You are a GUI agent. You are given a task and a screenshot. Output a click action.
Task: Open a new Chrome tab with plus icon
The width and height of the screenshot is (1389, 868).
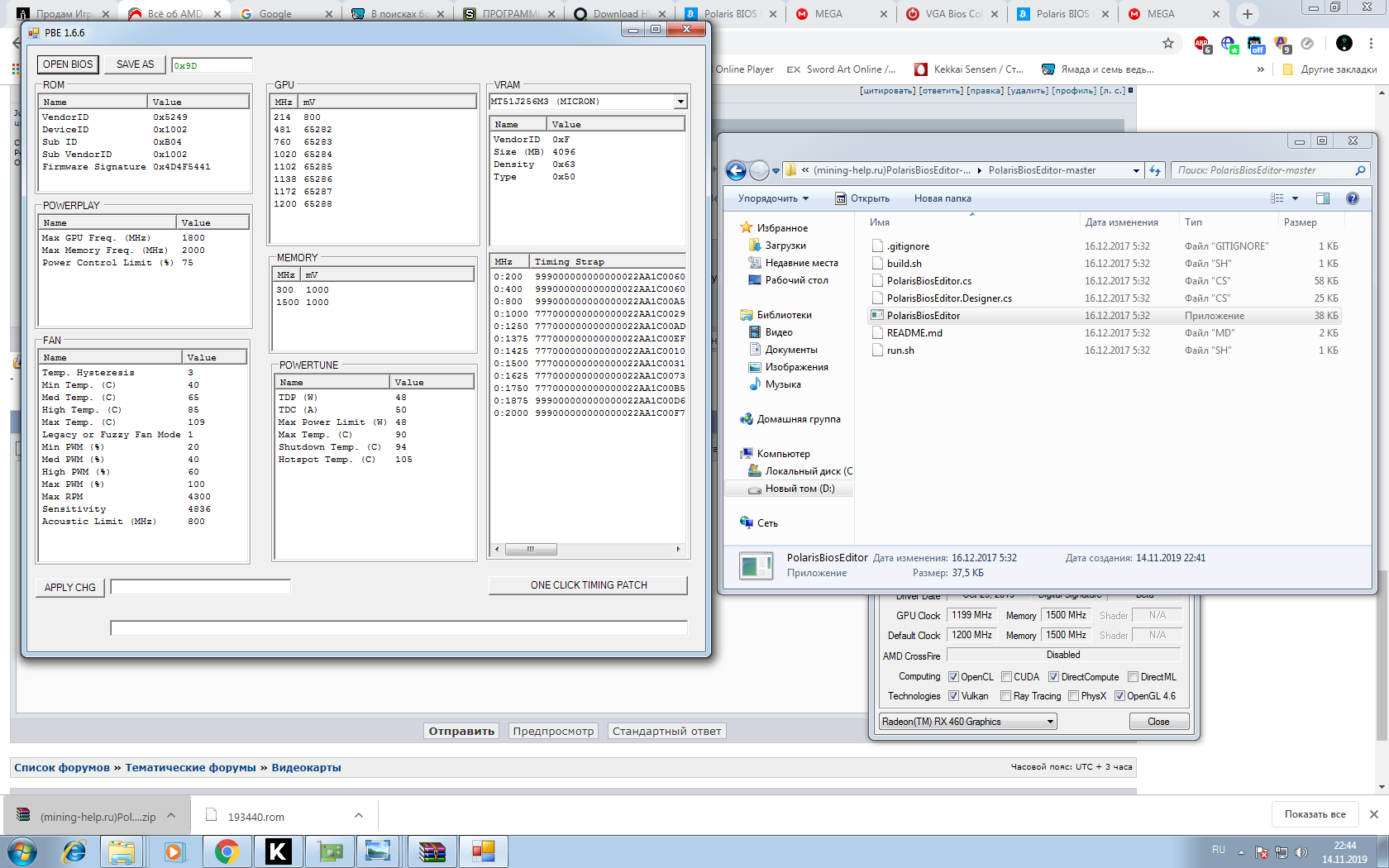point(1248,14)
